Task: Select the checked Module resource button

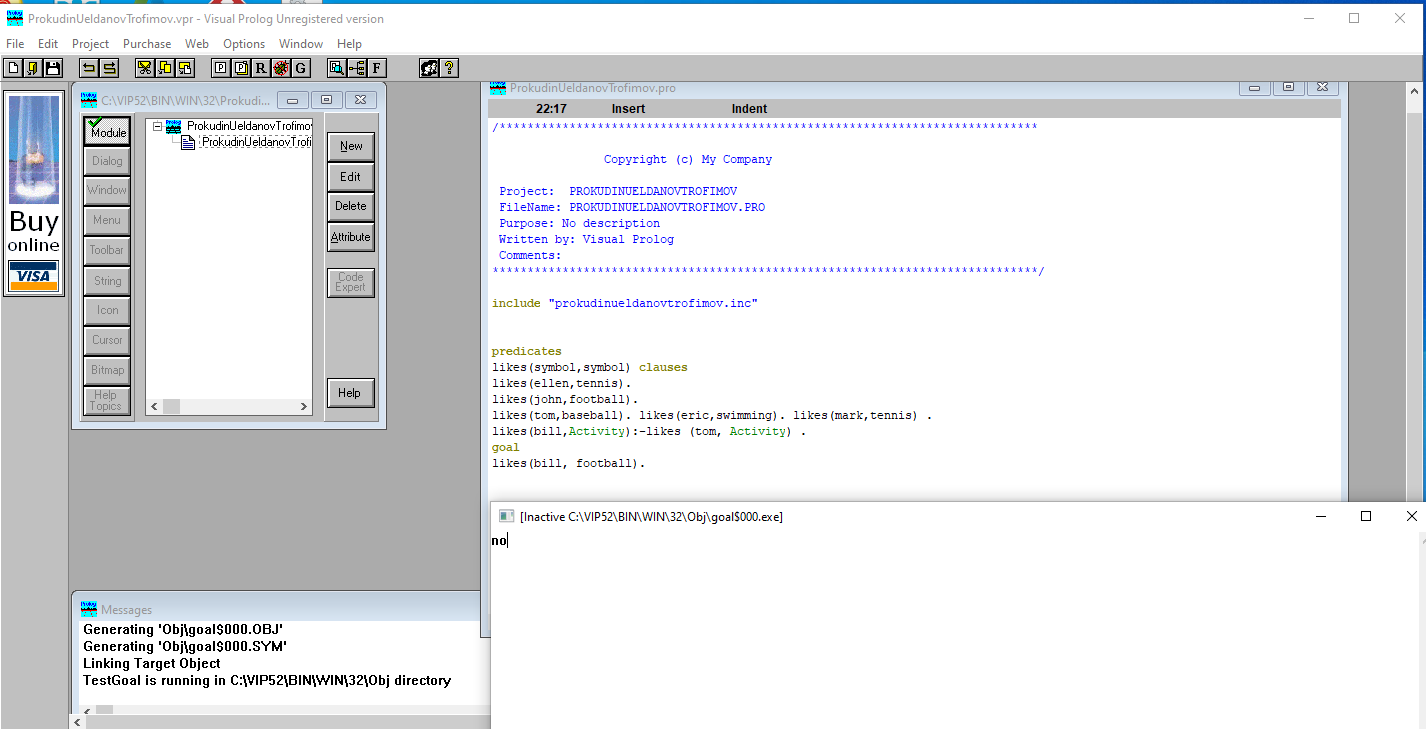Action: point(107,131)
